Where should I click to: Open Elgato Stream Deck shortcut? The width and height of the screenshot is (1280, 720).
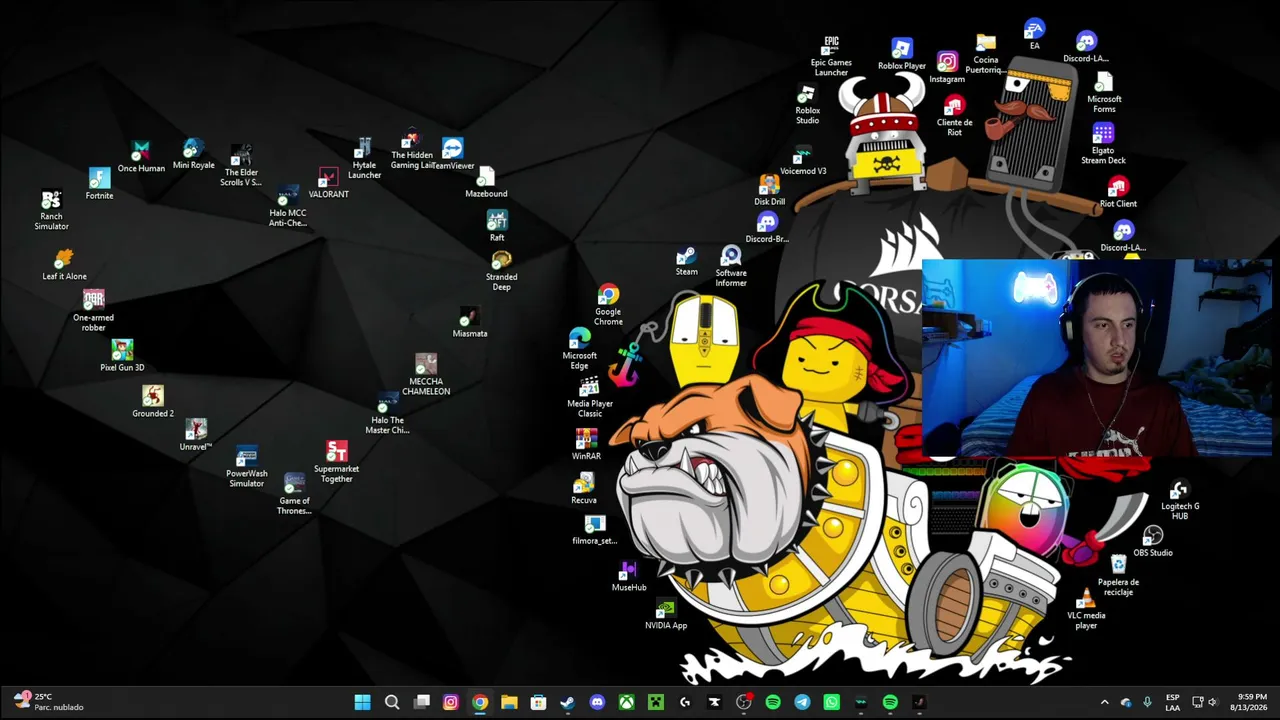click(x=1103, y=144)
